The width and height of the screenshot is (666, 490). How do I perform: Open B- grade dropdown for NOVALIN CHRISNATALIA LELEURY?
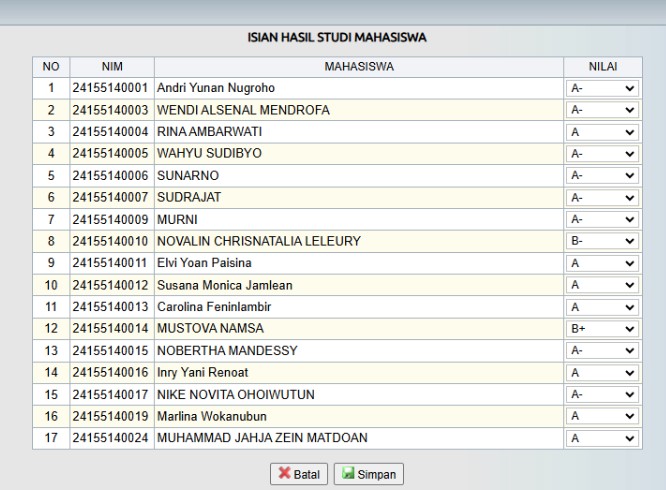604,241
